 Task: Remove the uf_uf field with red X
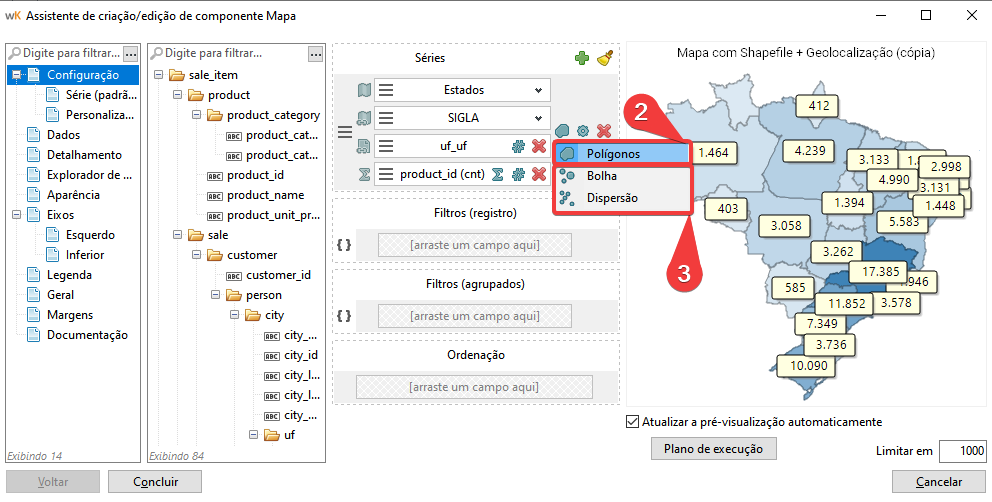[539, 146]
